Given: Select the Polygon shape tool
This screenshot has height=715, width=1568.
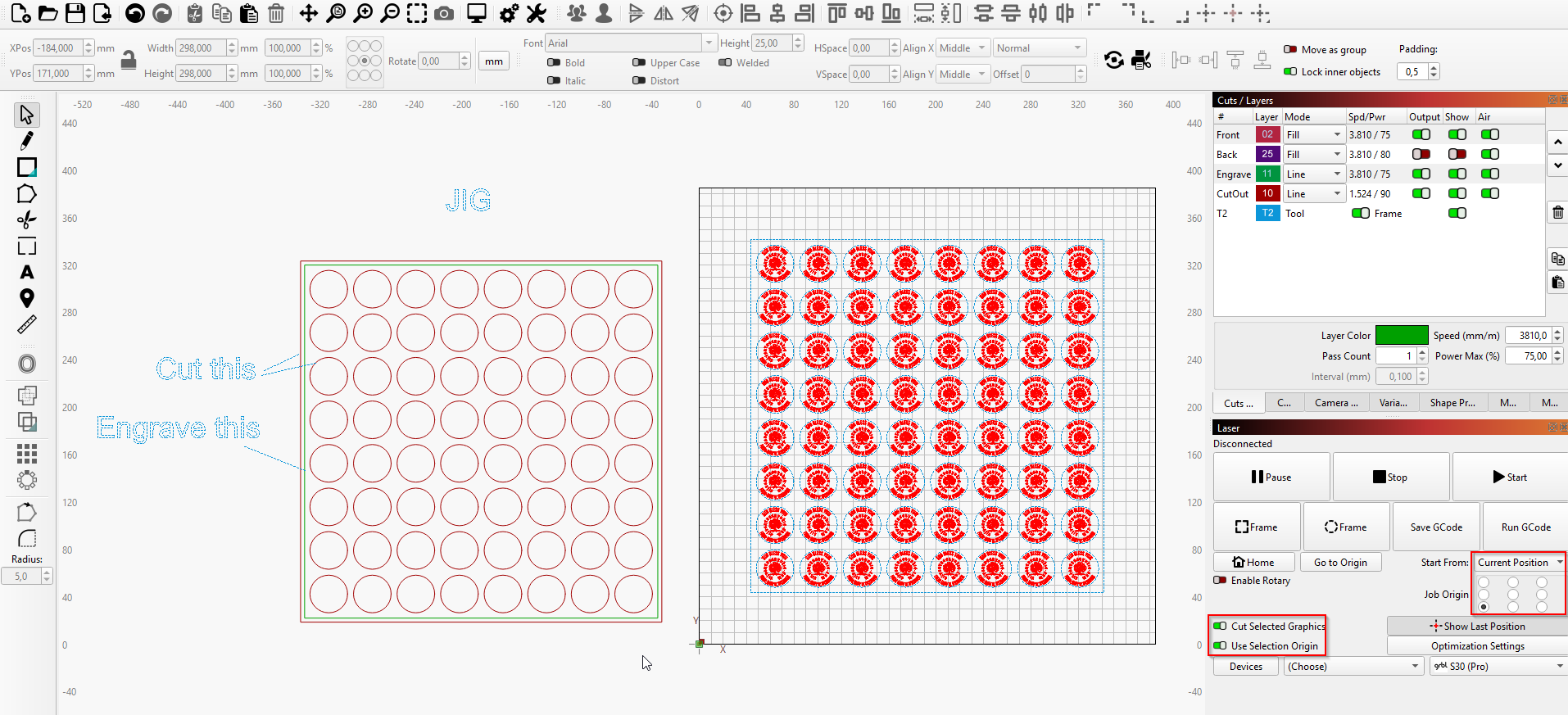Looking at the screenshot, I should 26,194.
